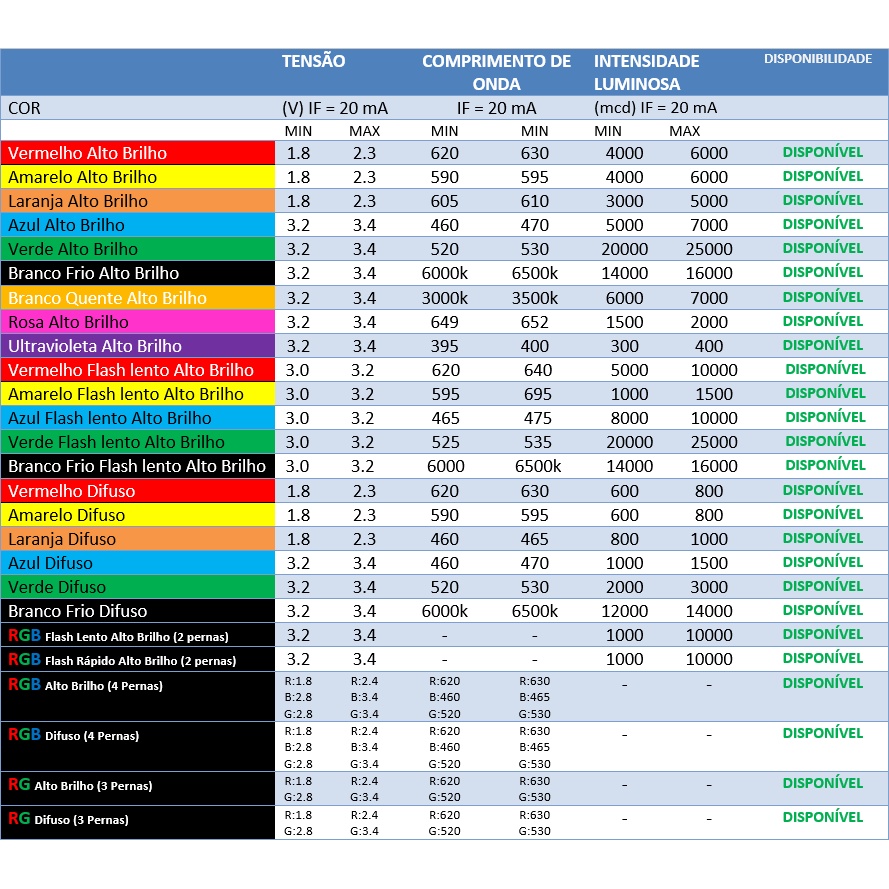Image resolution: width=889 pixels, height=889 pixels.
Task: Select the purple Ultravioleta Alto Brilho cell
Action: pyautogui.click(x=138, y=346)
